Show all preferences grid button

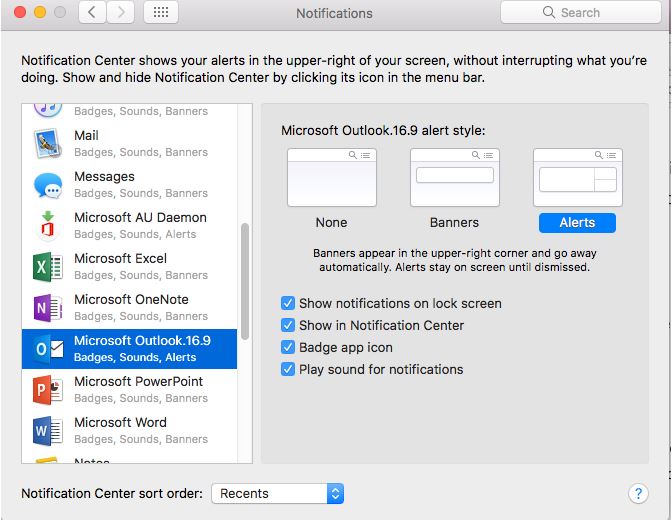tap(161, 12)
